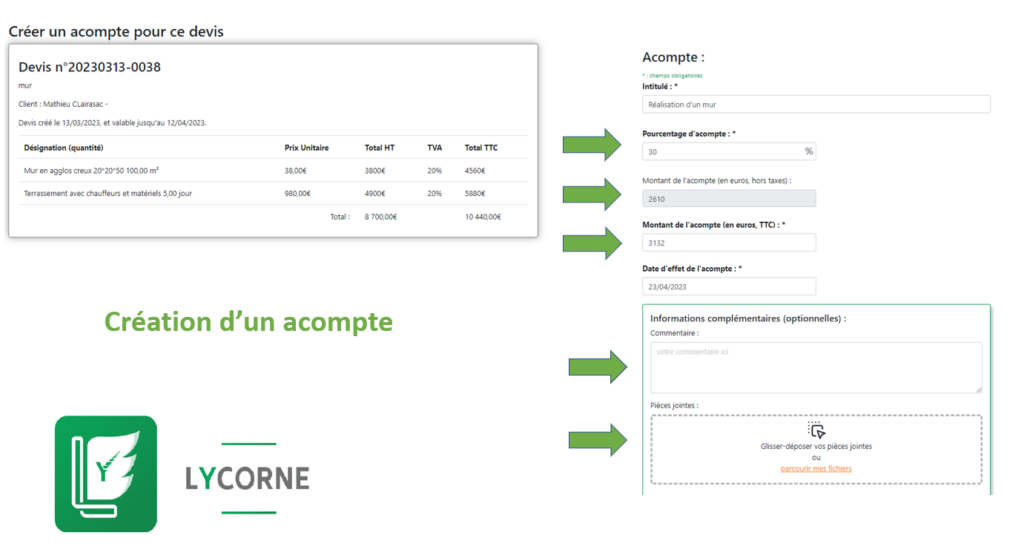The width and height of the screenshot is (1024, 544).
Task: Click 'Client : Mathieu CLairasac' text
Action: (x=63, y=104)
